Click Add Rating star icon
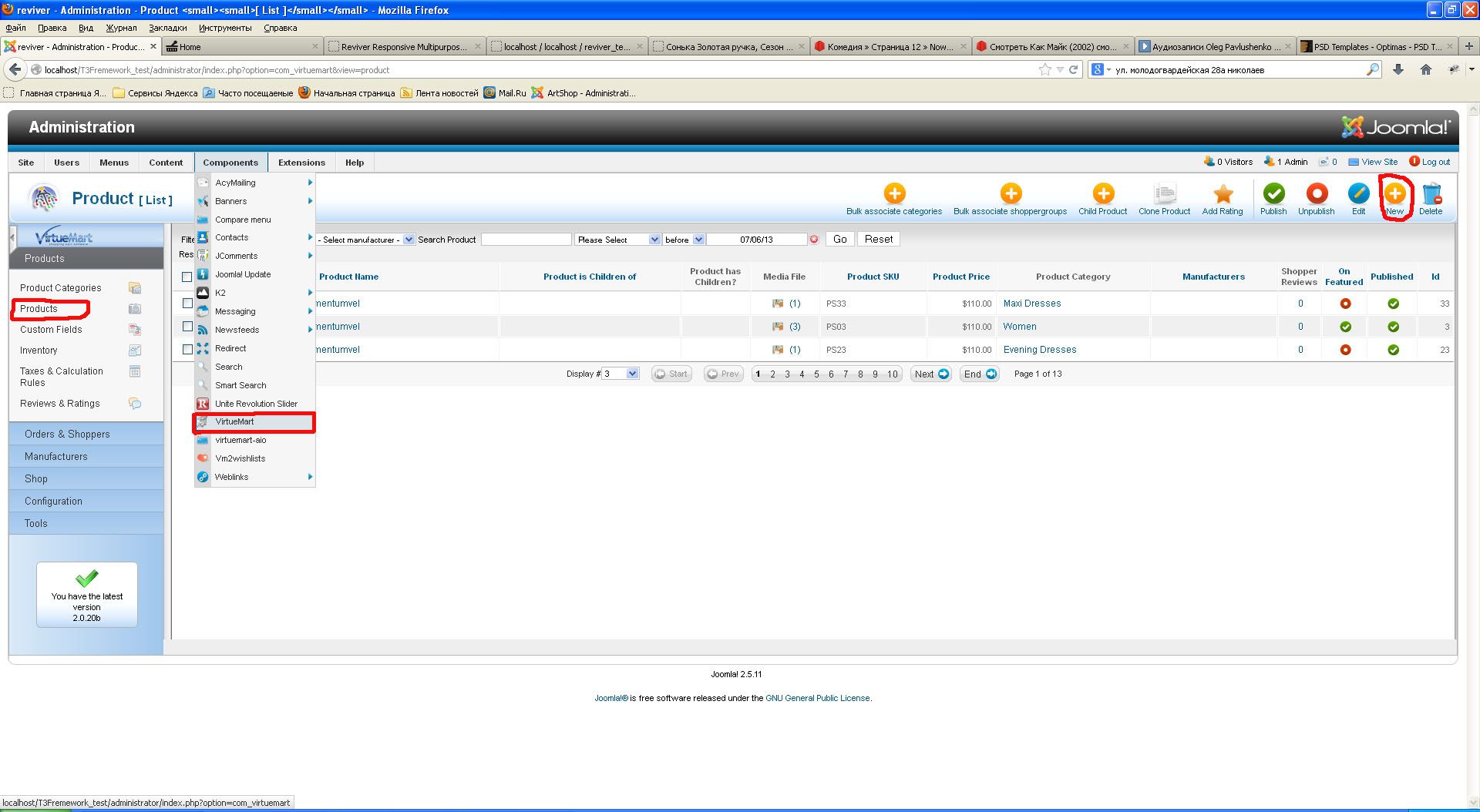Viewport: 1480px width, 812px height. coord(1223,193)
